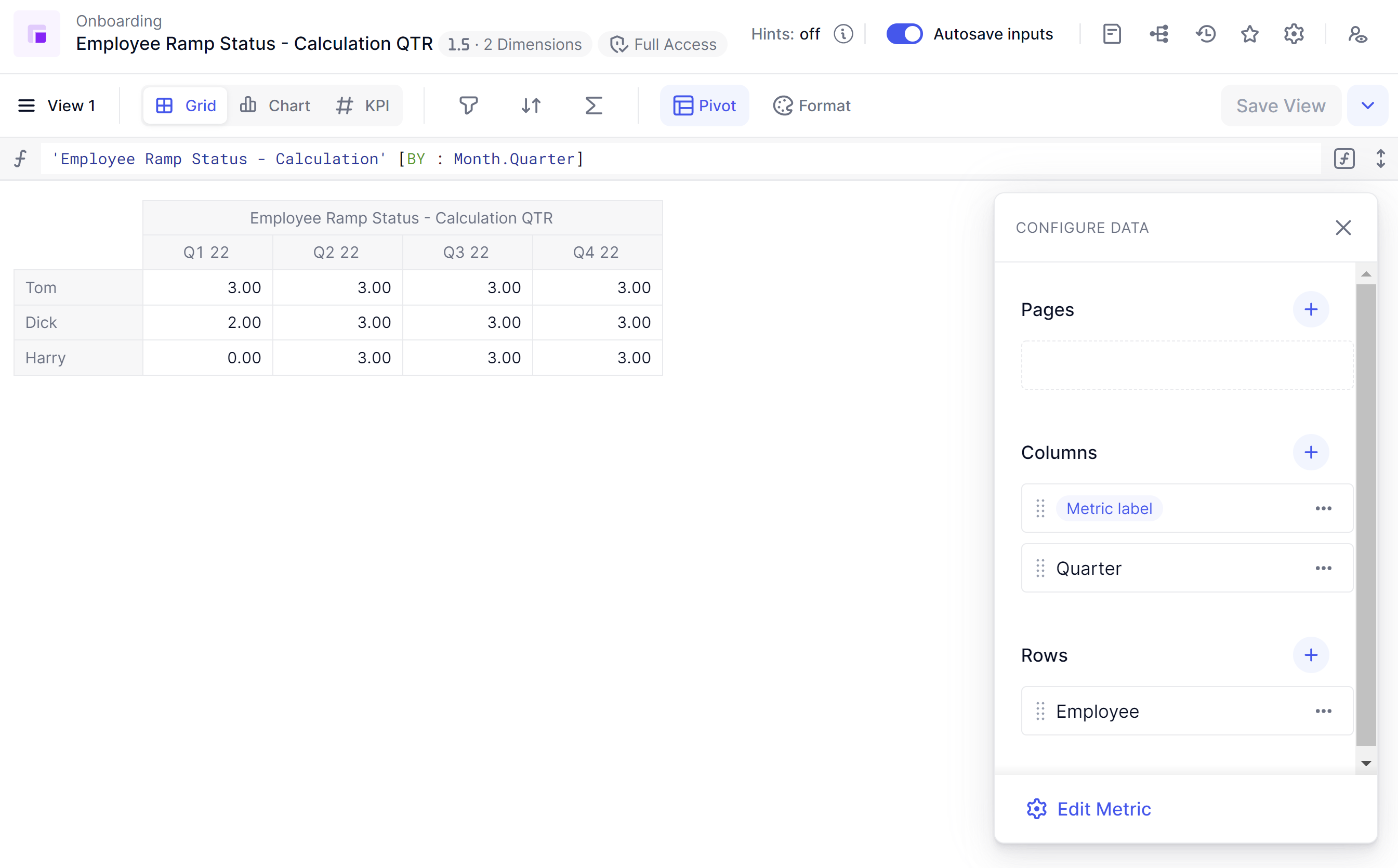The width and height of the screenshot is (1398, 868).
Task: Open the sigma totals tool
Action: point(594,106)
